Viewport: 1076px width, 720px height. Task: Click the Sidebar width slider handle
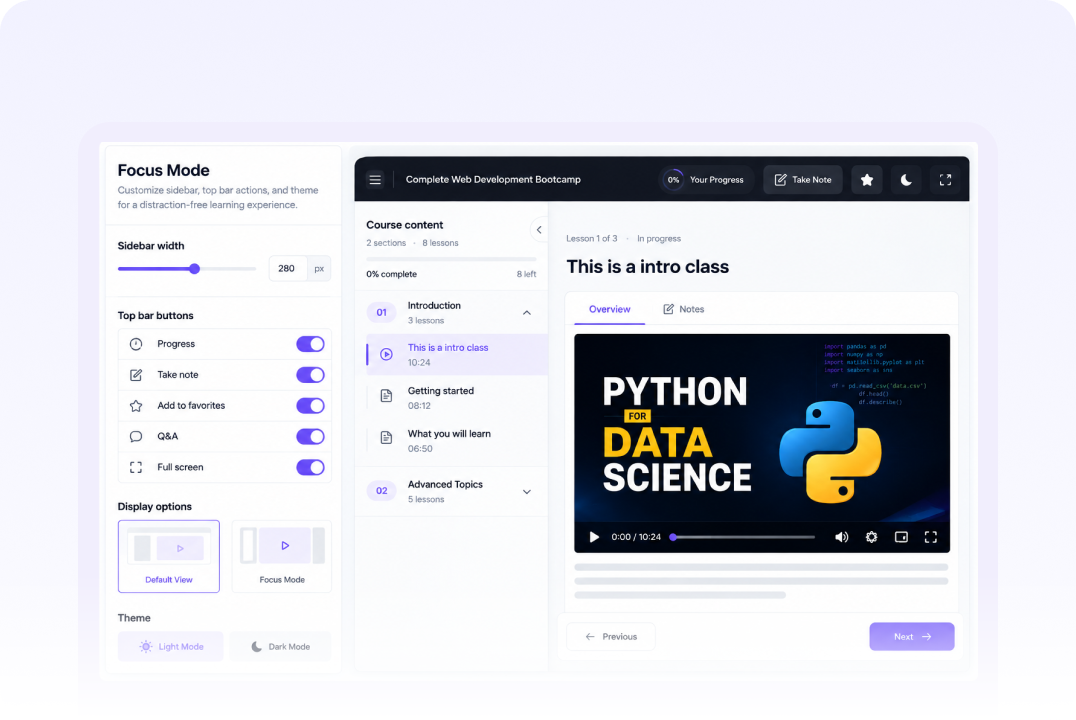coord(194,268)
